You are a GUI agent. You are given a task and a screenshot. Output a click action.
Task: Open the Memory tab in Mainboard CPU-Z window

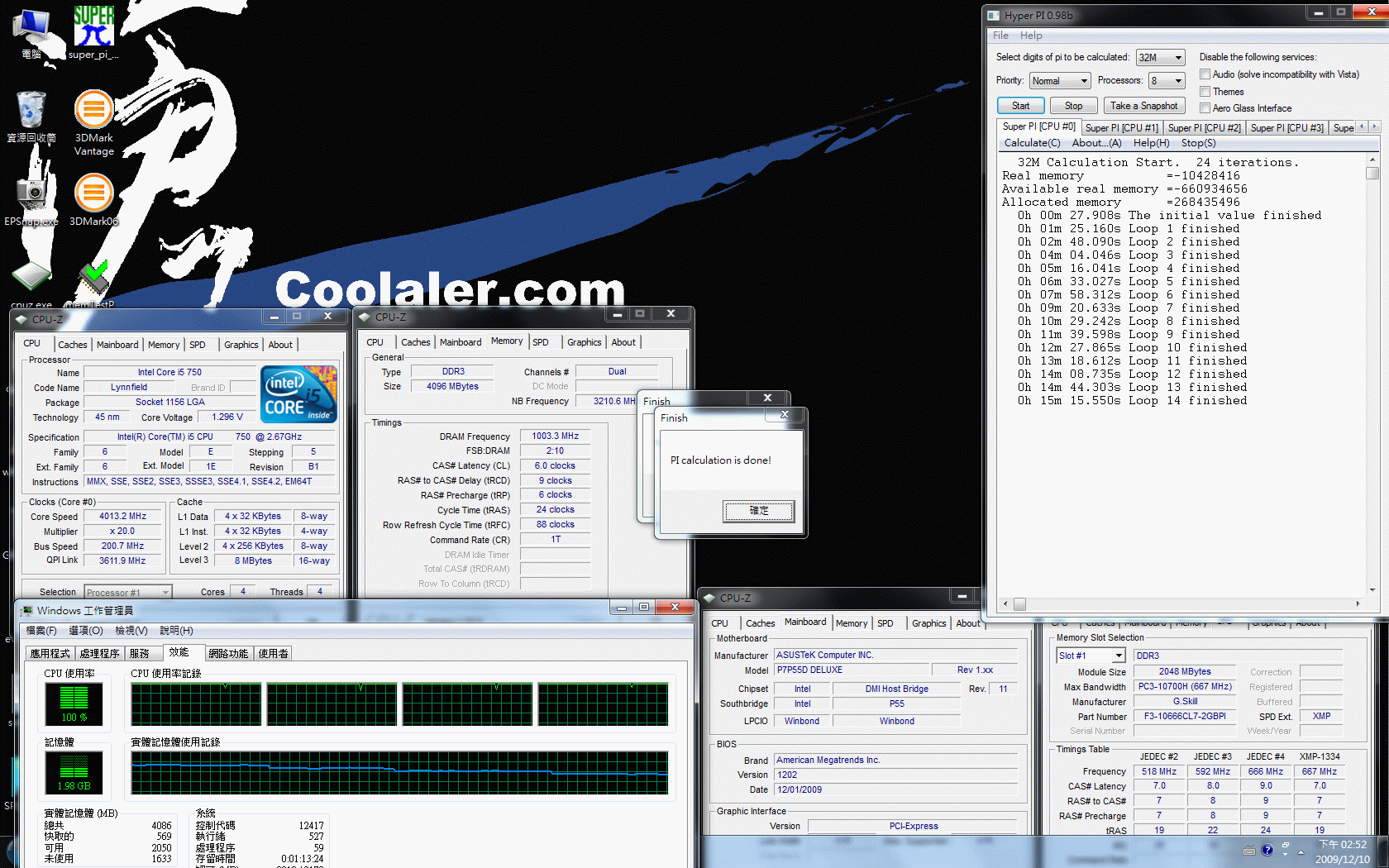click(852, 623)
